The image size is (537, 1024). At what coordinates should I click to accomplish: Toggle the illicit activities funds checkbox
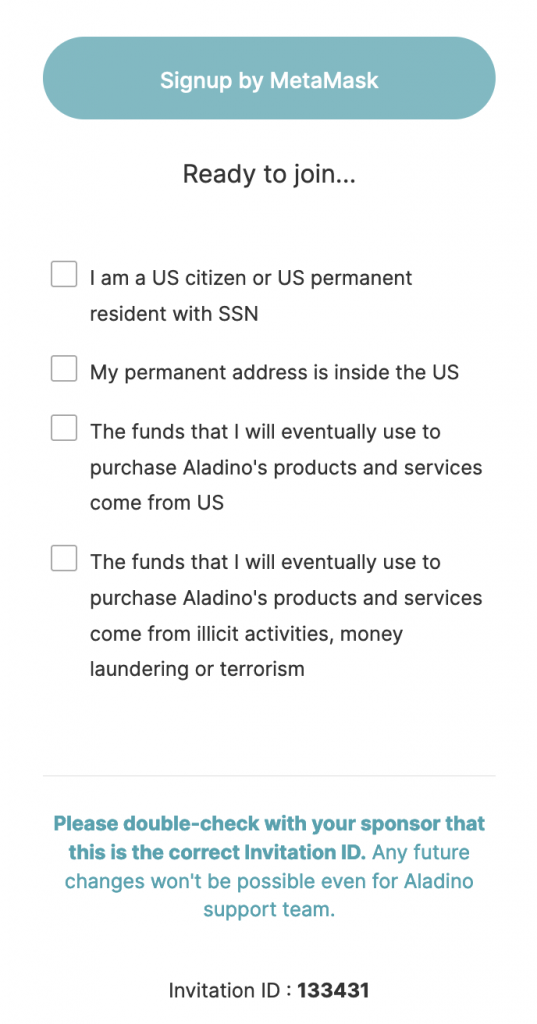pos(64,558)
